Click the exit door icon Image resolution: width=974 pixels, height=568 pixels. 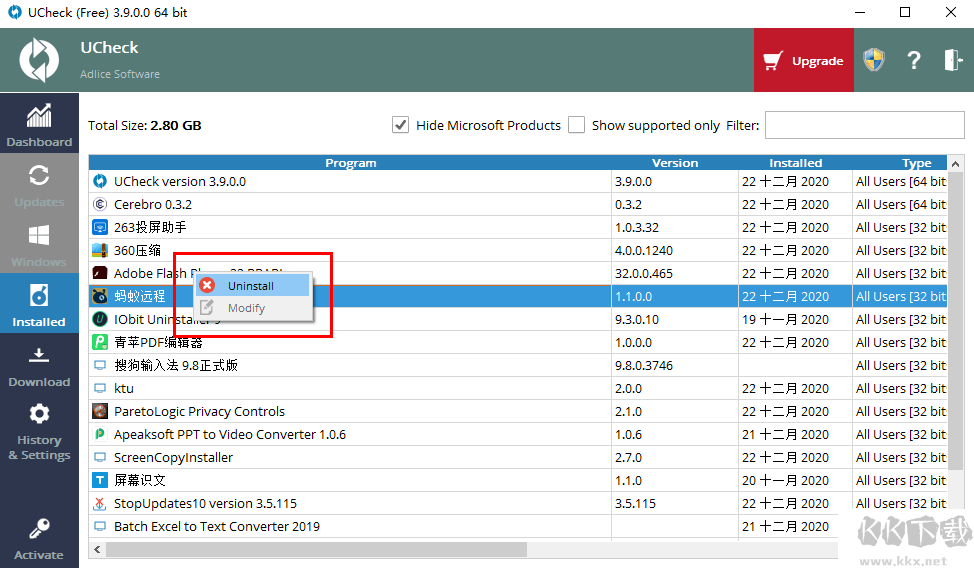point(952,60)
